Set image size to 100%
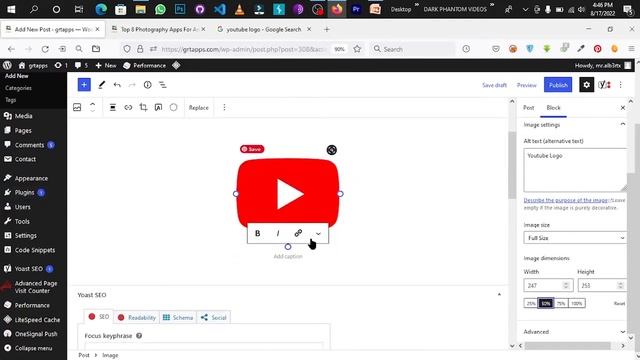 tap(577, 303)
